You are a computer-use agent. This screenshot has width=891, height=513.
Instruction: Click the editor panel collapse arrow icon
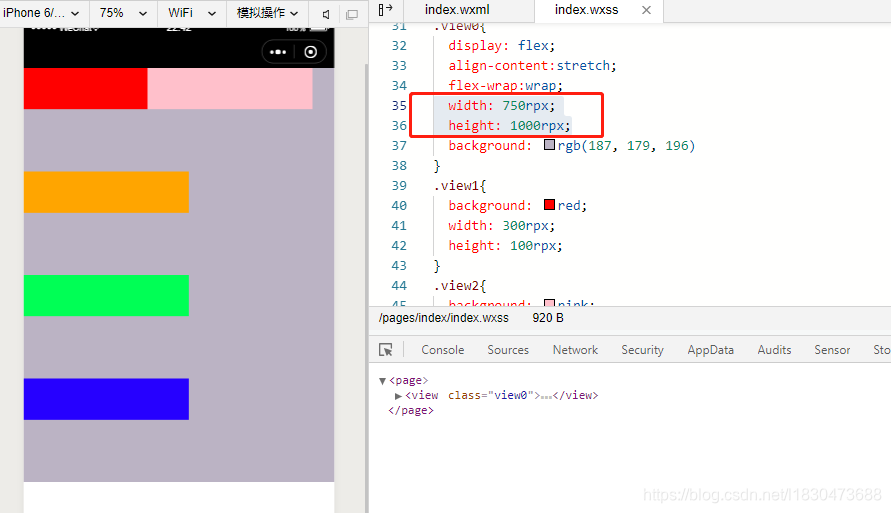(x=385, y=9)
